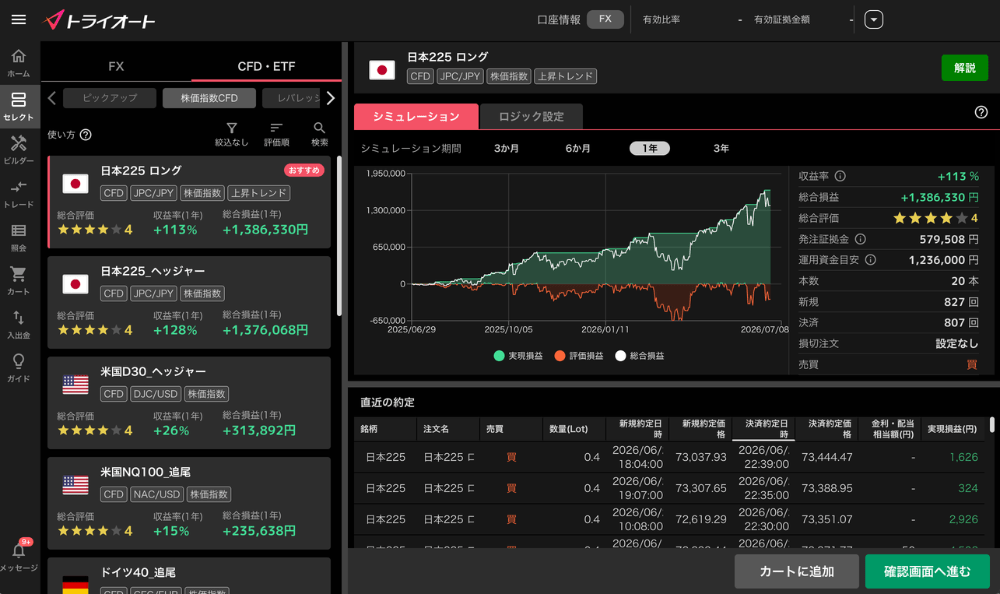Open the カート sidebar item

point(18,281)
